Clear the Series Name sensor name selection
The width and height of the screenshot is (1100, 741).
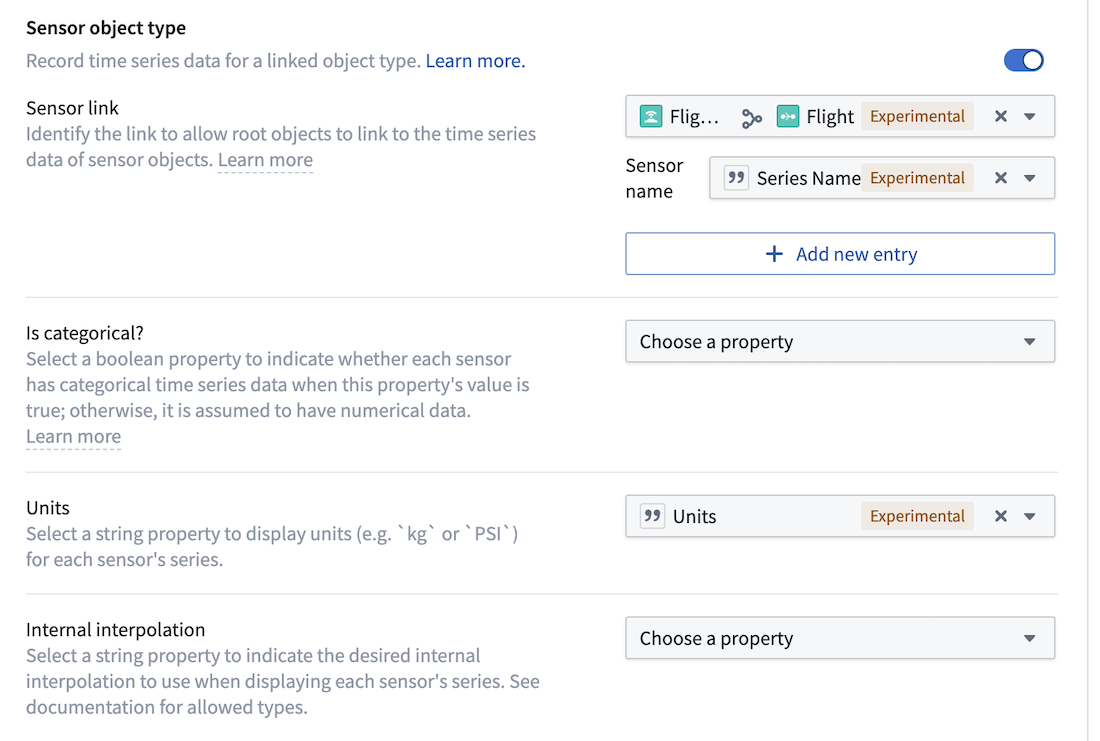tap(1001, 178)
